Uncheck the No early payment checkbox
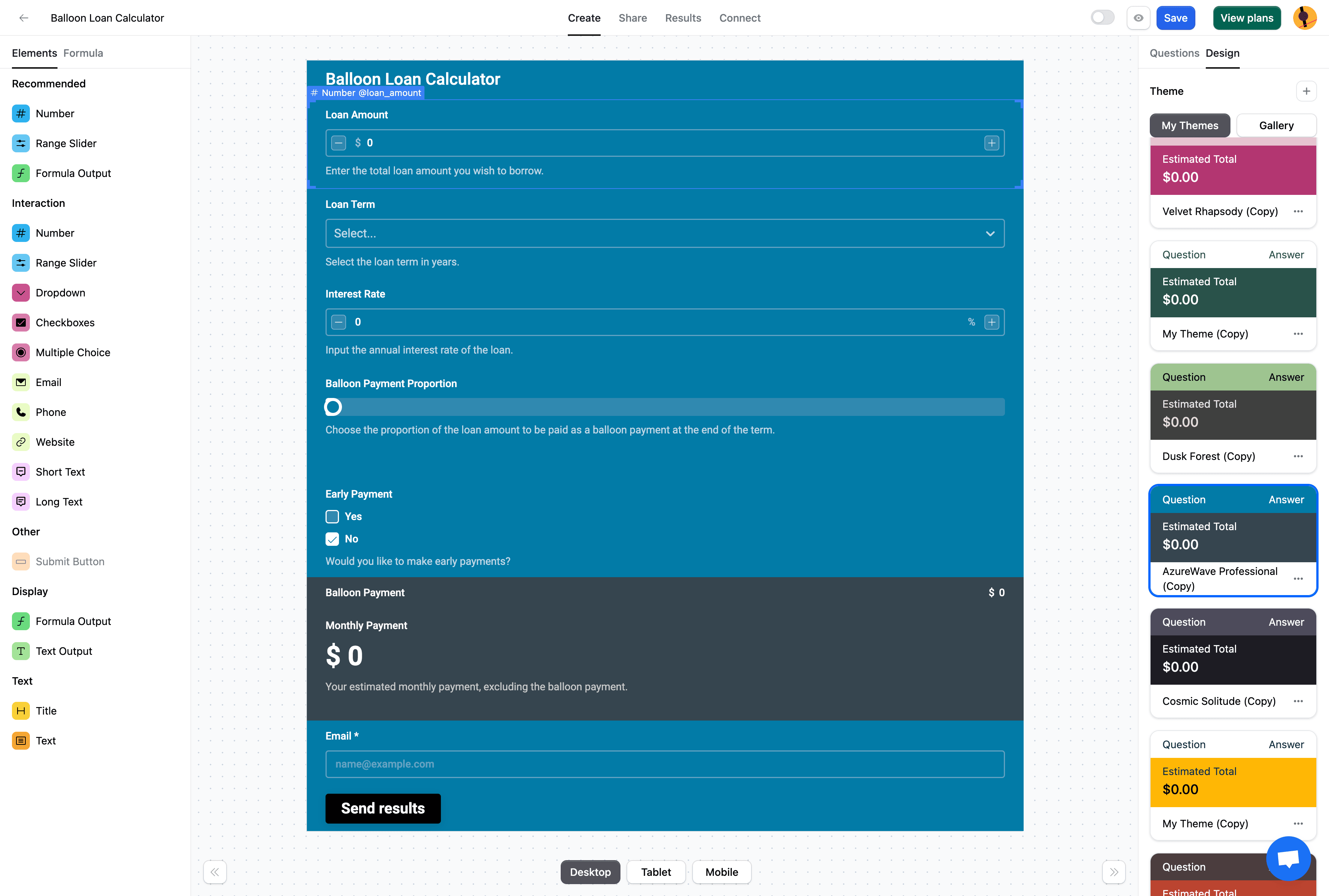Image resolution: width=1329 pixels, height=896 pixels. pyautogui.click(x=332, y=539)
